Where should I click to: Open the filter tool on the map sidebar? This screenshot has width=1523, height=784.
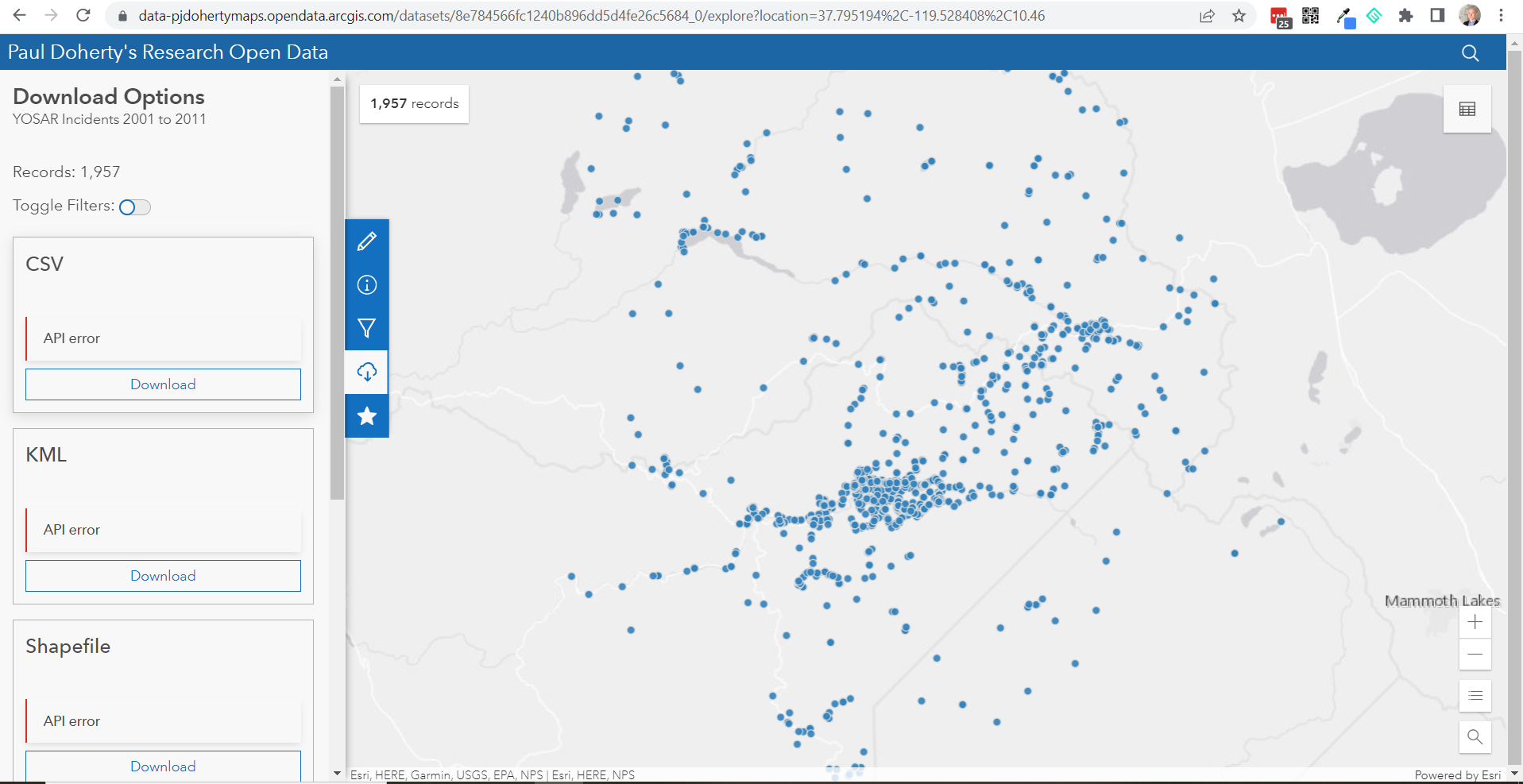[366, 328]
